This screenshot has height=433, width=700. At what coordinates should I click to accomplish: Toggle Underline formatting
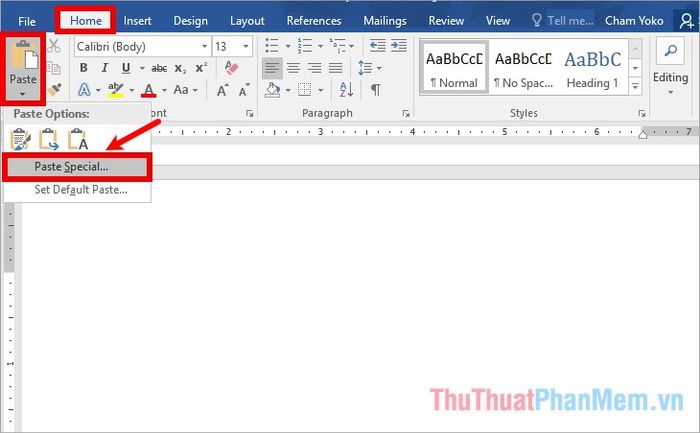point(126,68)
